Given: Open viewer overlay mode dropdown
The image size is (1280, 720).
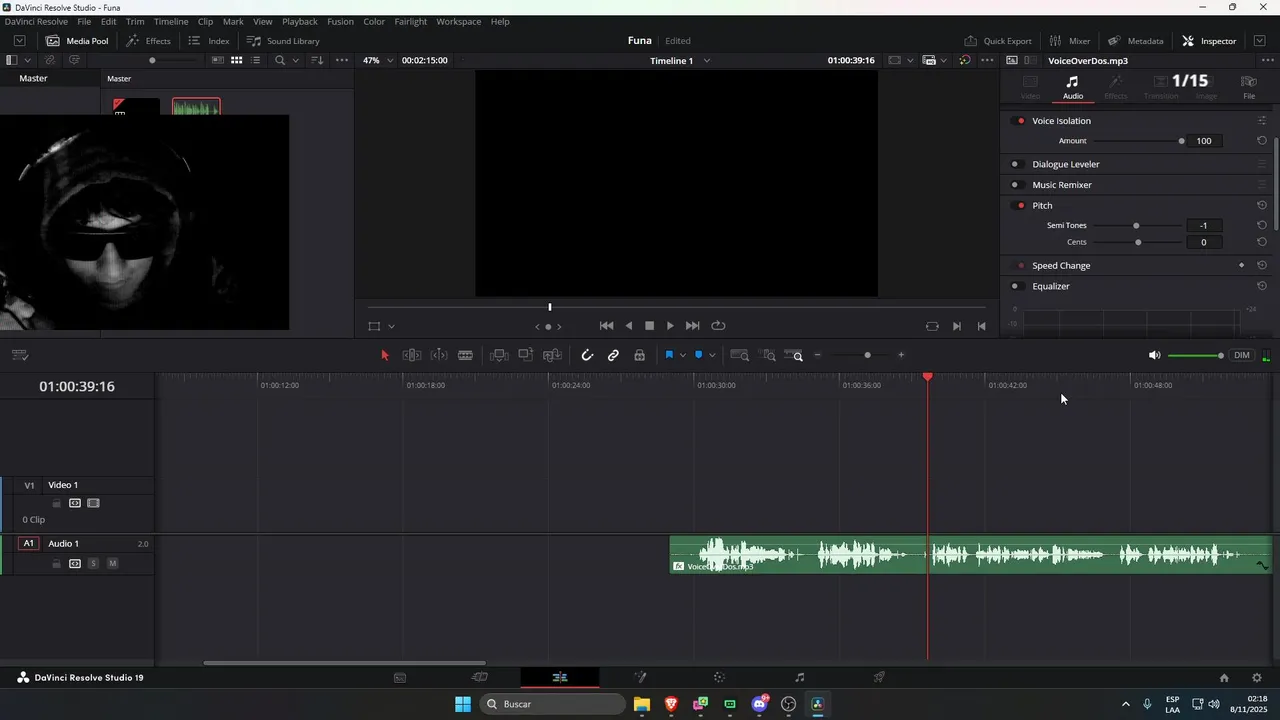Looking at the screenshot, I should 391,326.
